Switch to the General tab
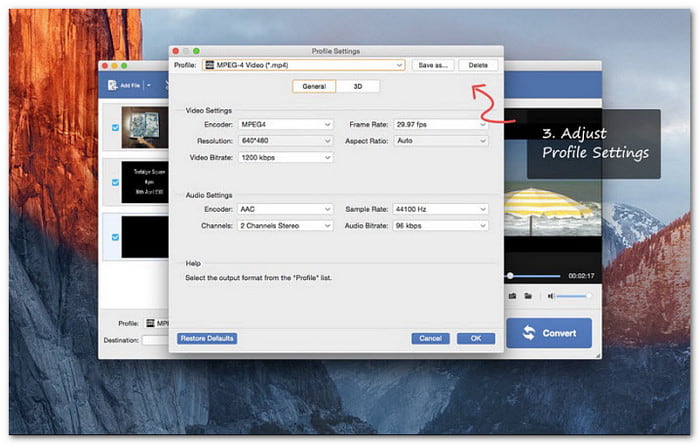Image resolution: width=700 pixels, height=445 pixels. pyautogui.click(x=314, y=87)
